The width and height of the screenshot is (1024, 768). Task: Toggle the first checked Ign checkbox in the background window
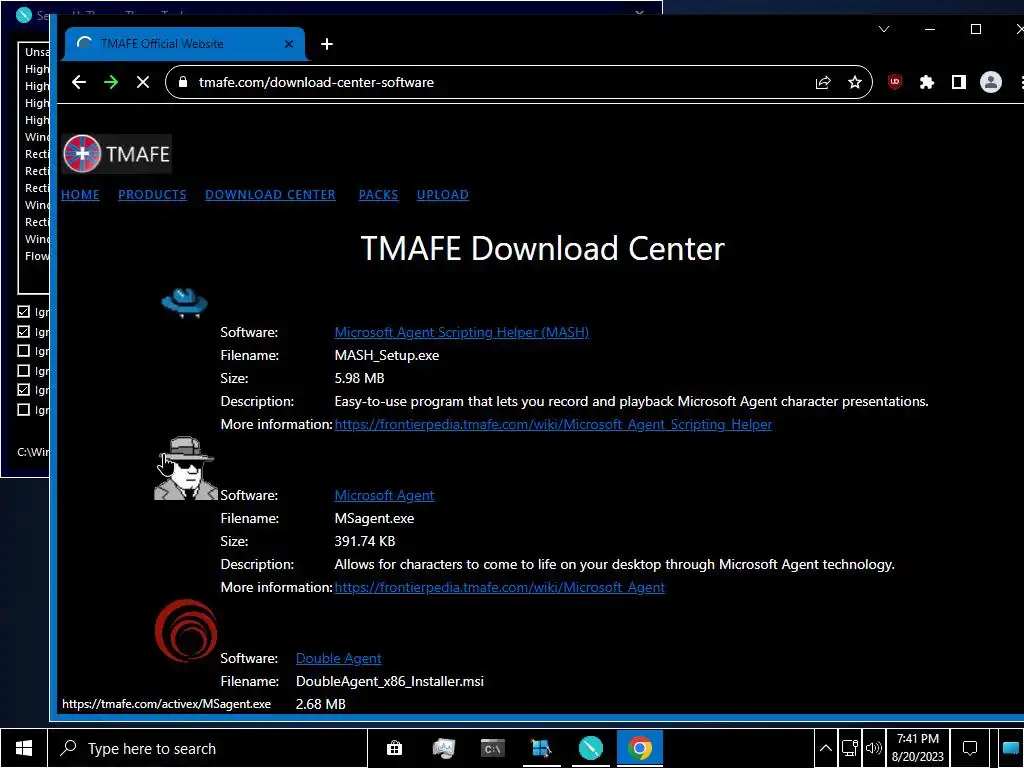point(24,312)
